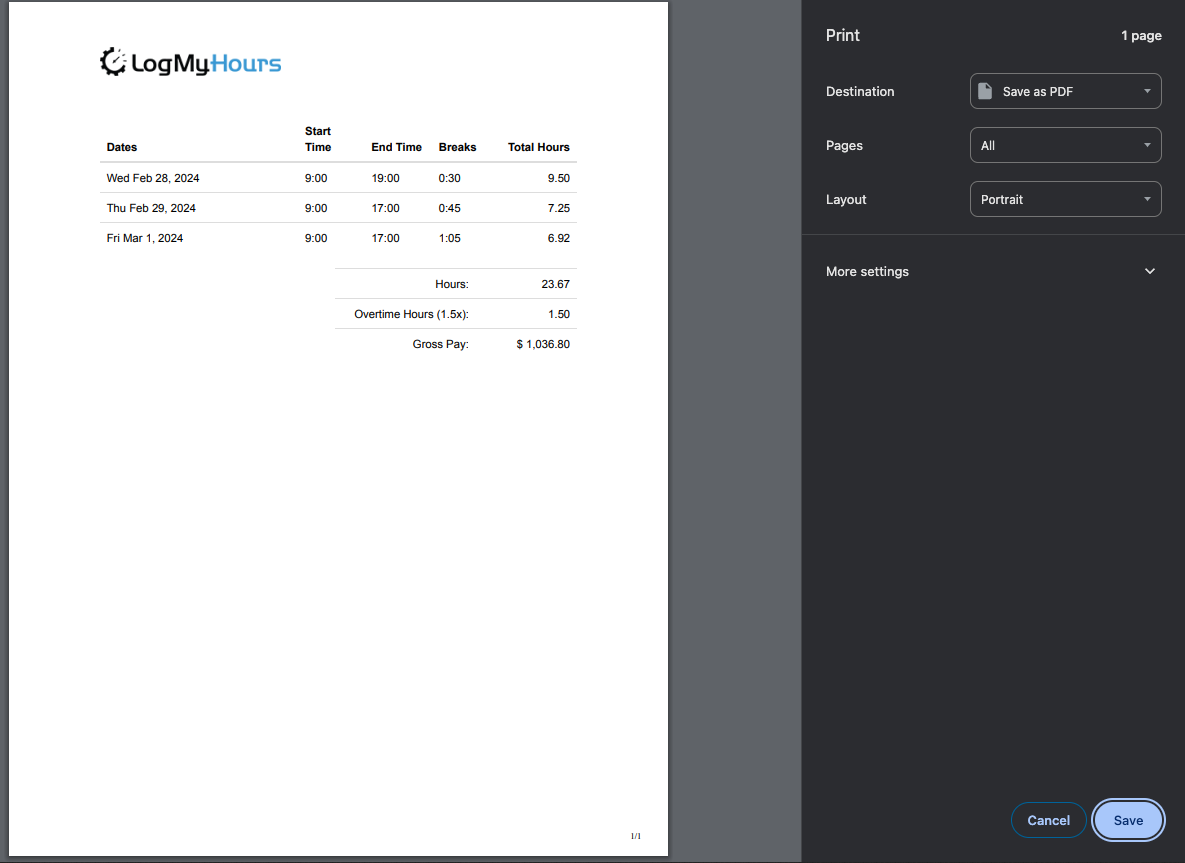The height and width of the screenshot is (863, 1185).
Task: Click the chevron arrow beside More settings
Action: pyautogui.click(x=1149, y=271)
